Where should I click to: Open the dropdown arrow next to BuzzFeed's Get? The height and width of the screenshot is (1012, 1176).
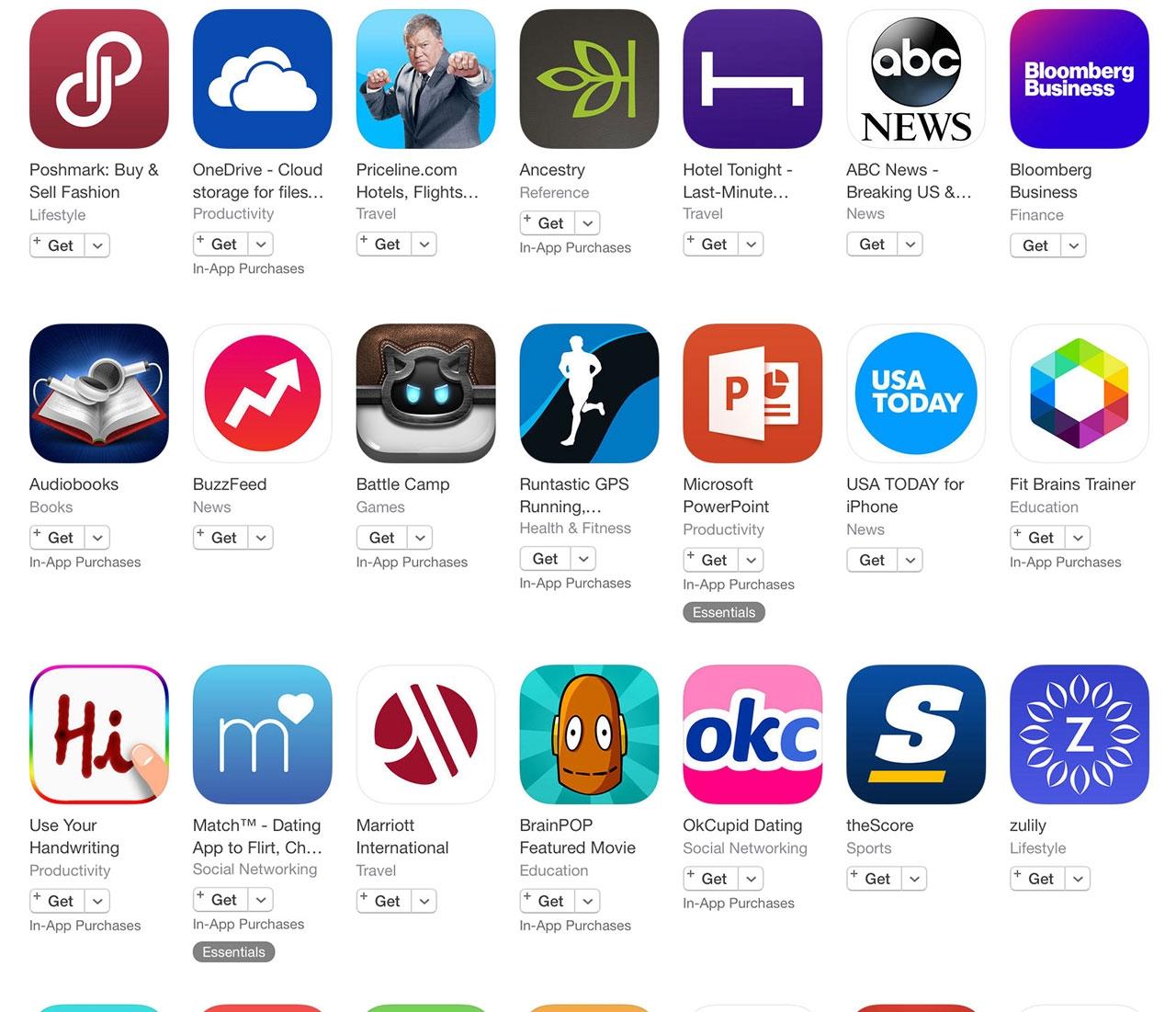coord(261,538)
